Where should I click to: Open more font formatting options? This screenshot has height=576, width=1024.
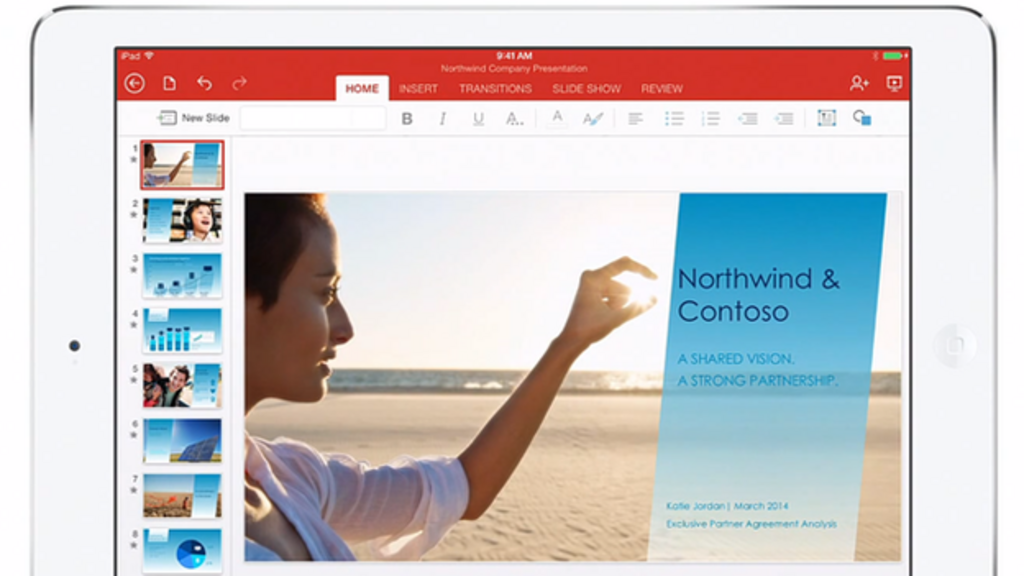[x=514, y=118]
